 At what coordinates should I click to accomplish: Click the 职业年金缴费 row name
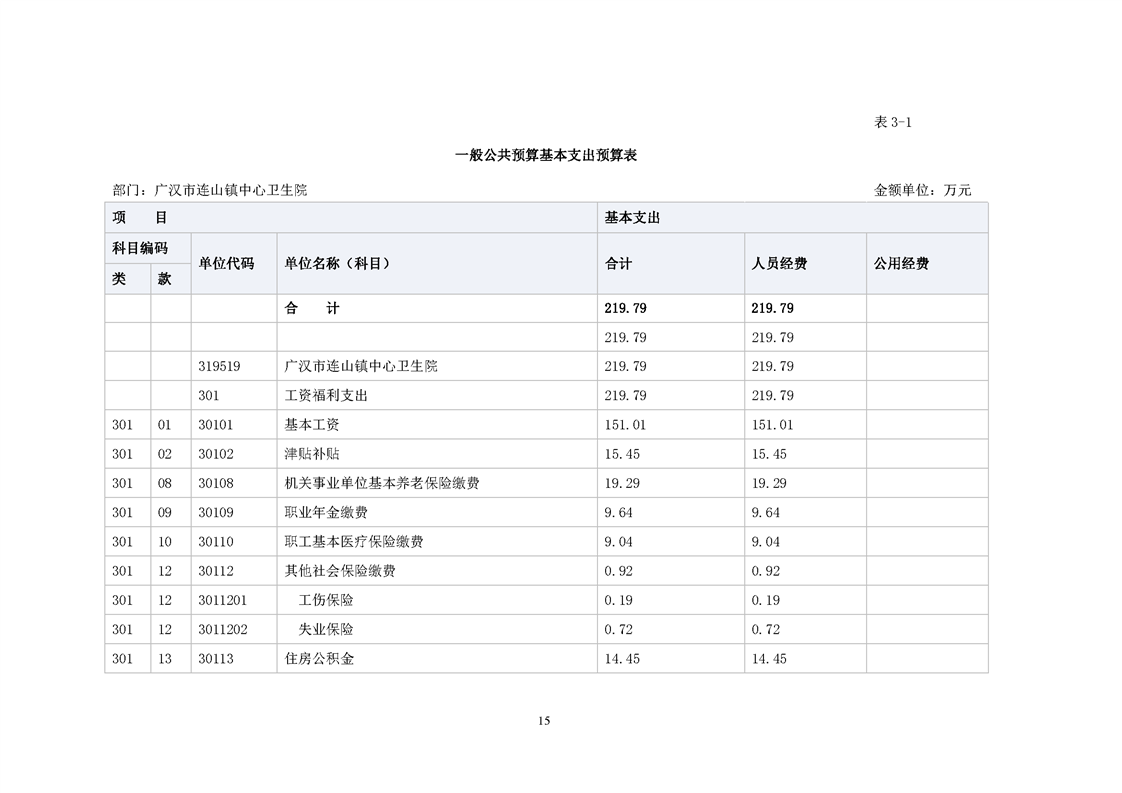(326, 513)
